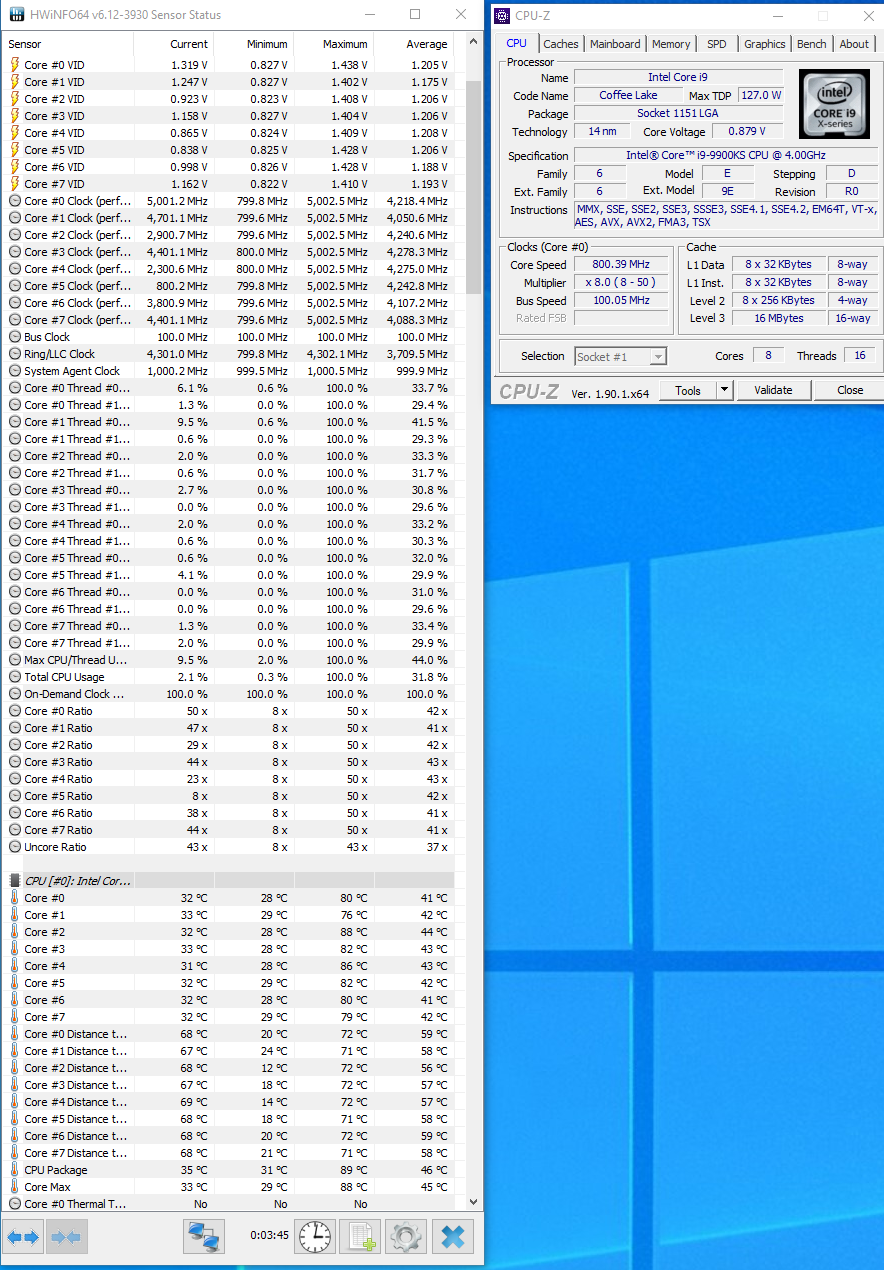Click the Threads value 16 in CPU-Z
Image resolution: width=884 pixels, height=1270 pixels.
[860, 356]
